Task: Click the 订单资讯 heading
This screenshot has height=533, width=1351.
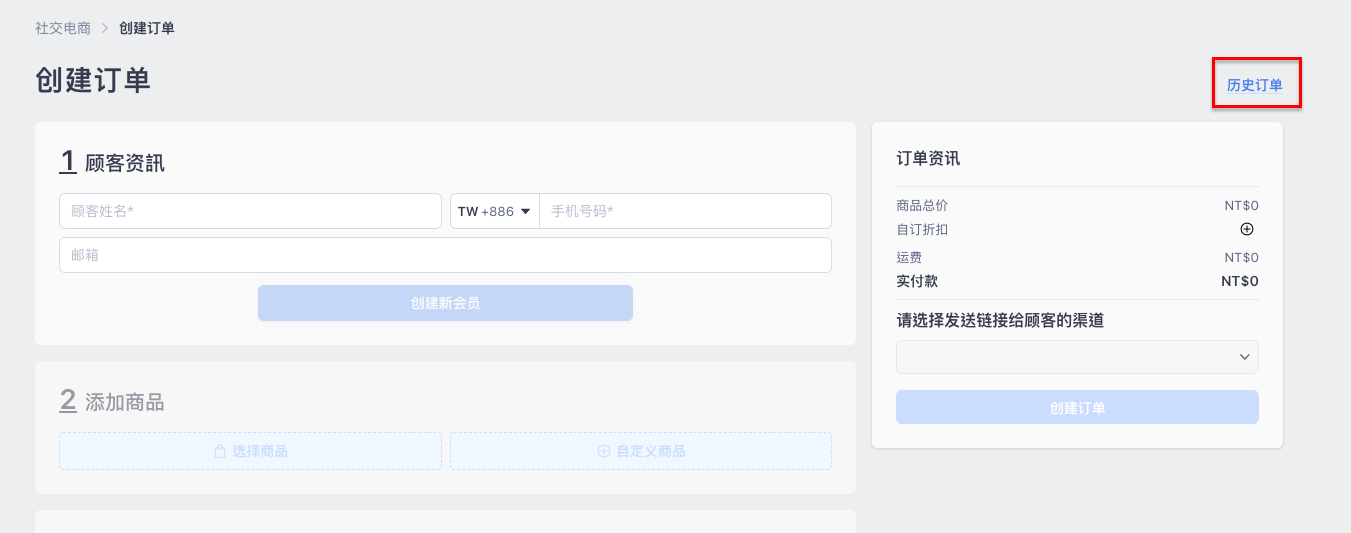Action: [928, 158]
